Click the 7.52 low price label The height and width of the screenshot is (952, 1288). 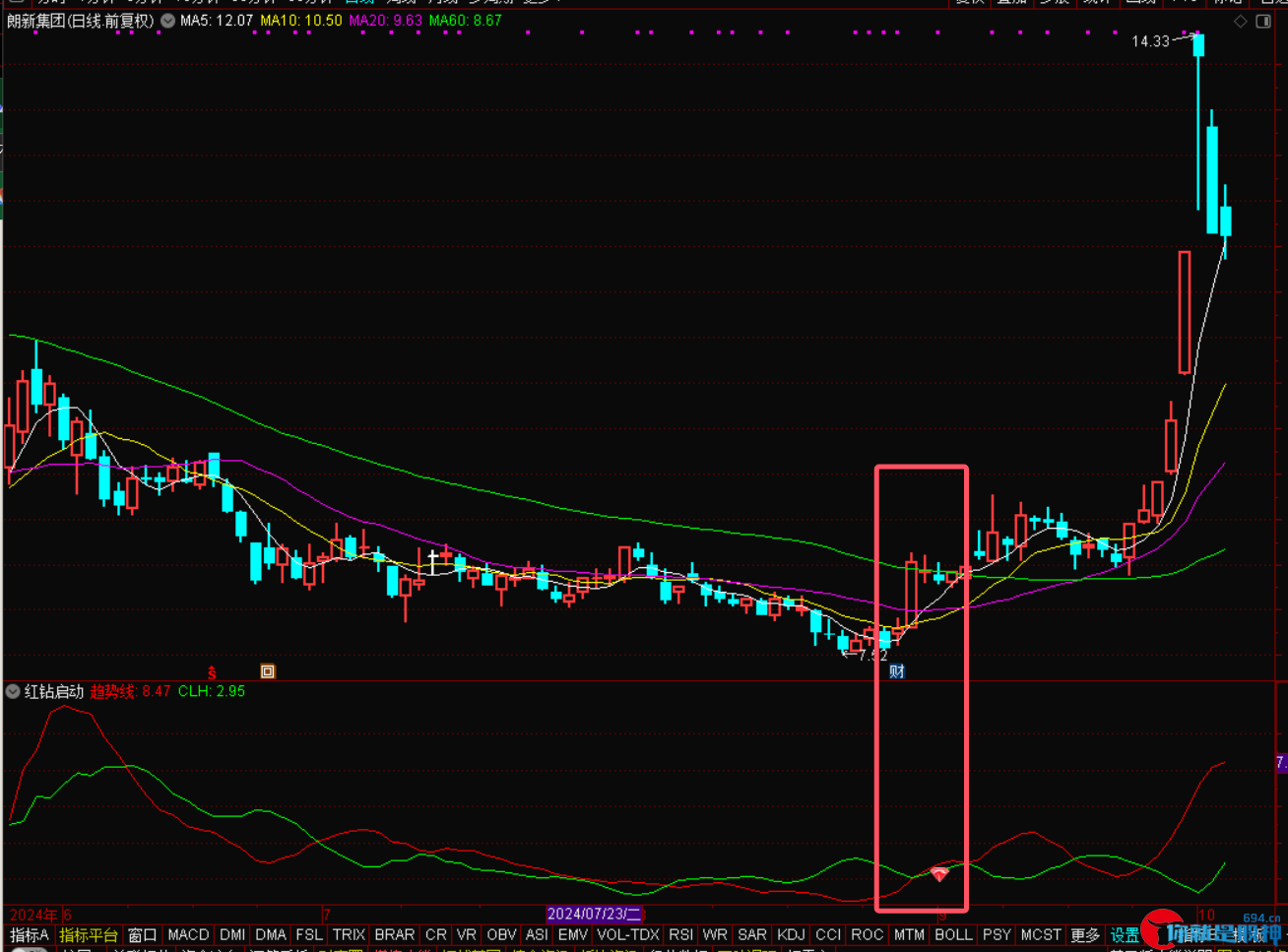tap(872, 655)
